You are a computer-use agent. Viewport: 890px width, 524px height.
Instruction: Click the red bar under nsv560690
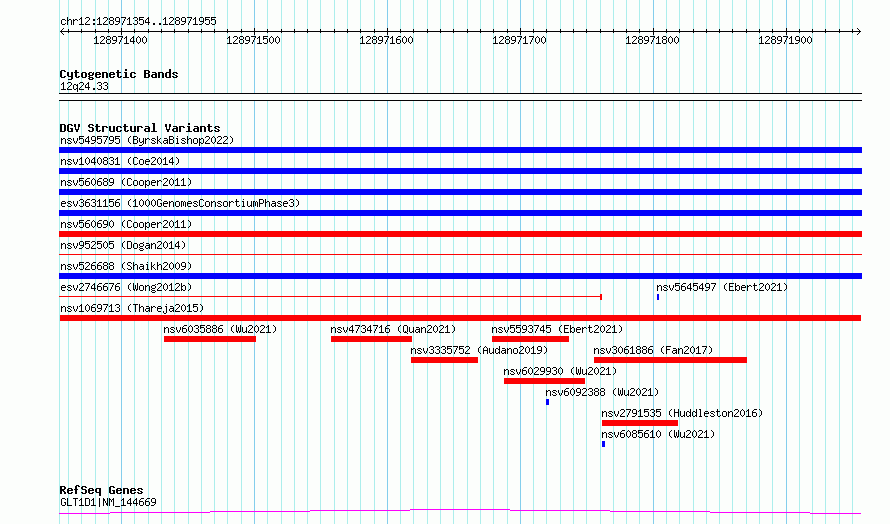[460, 234]
